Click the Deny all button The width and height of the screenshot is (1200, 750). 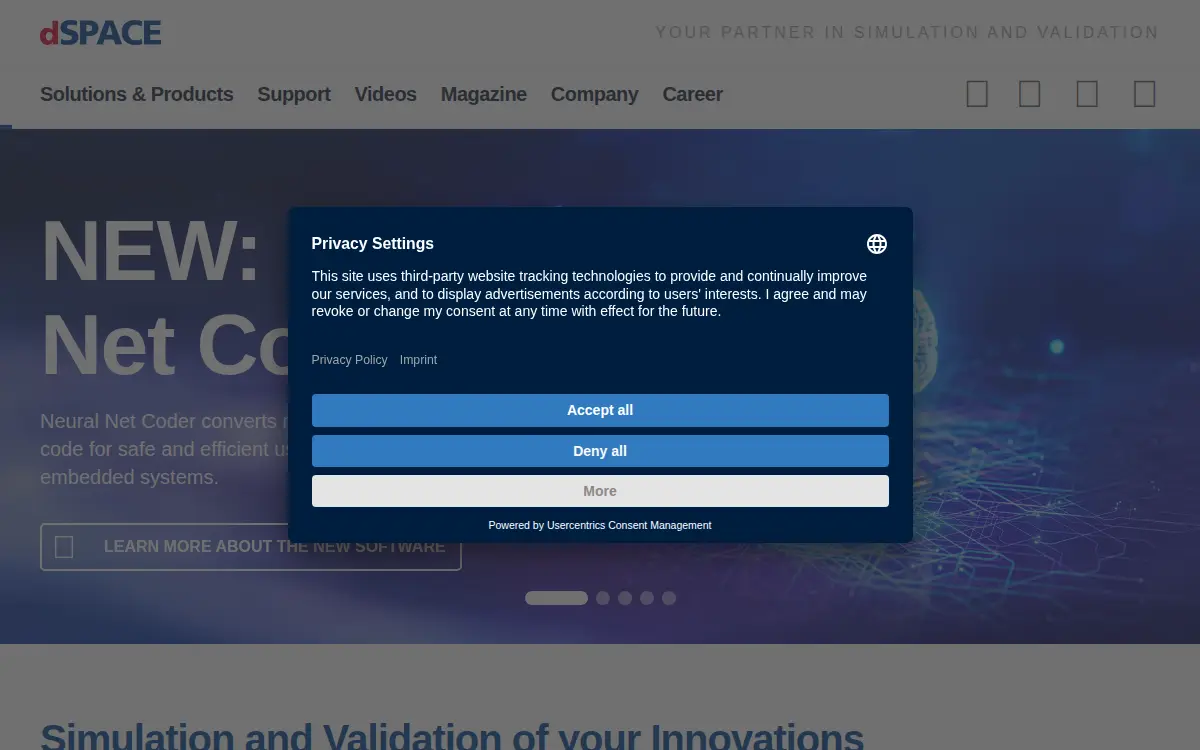pyautogui.click(x=600, y=451)
